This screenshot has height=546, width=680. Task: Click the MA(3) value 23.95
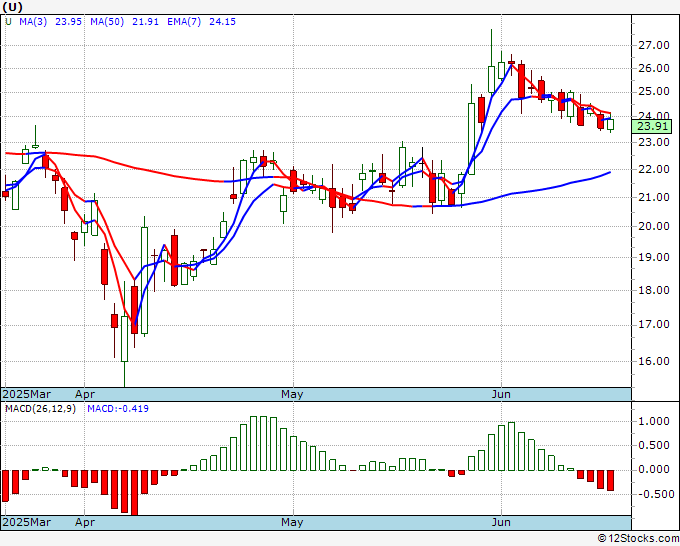coord(68,22)
